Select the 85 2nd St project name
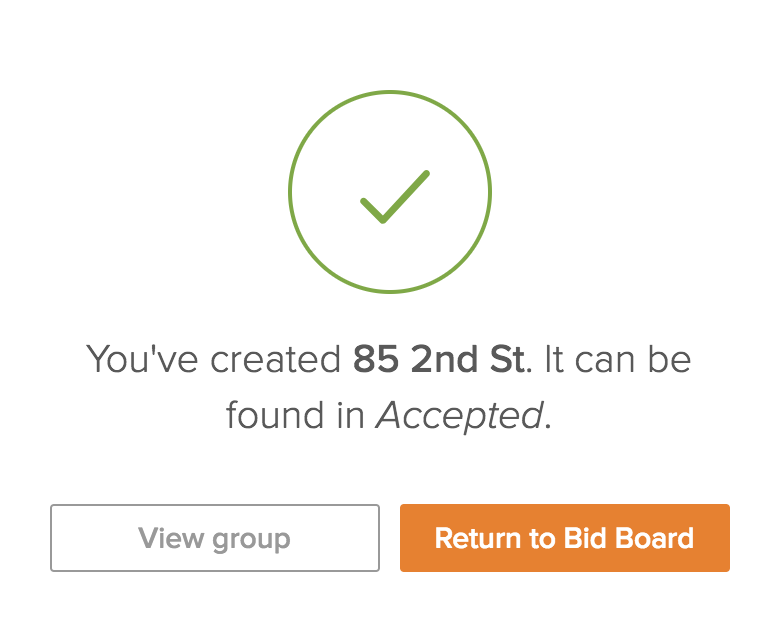Viewport: 784px width, 626px height. click(x=439, y=359)
